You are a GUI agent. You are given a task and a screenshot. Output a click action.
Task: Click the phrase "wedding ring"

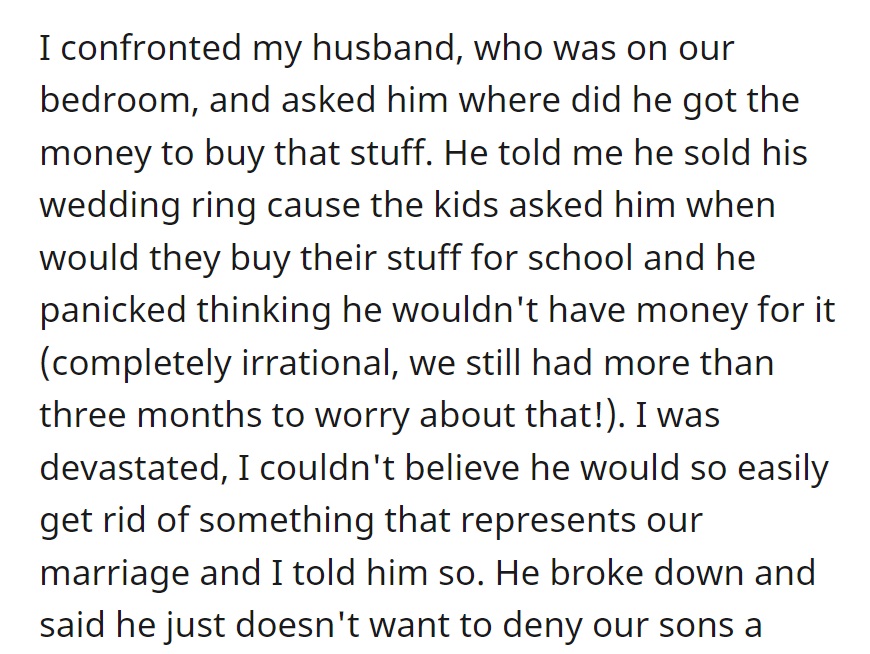pyautogui.click(x=148, y=206)
